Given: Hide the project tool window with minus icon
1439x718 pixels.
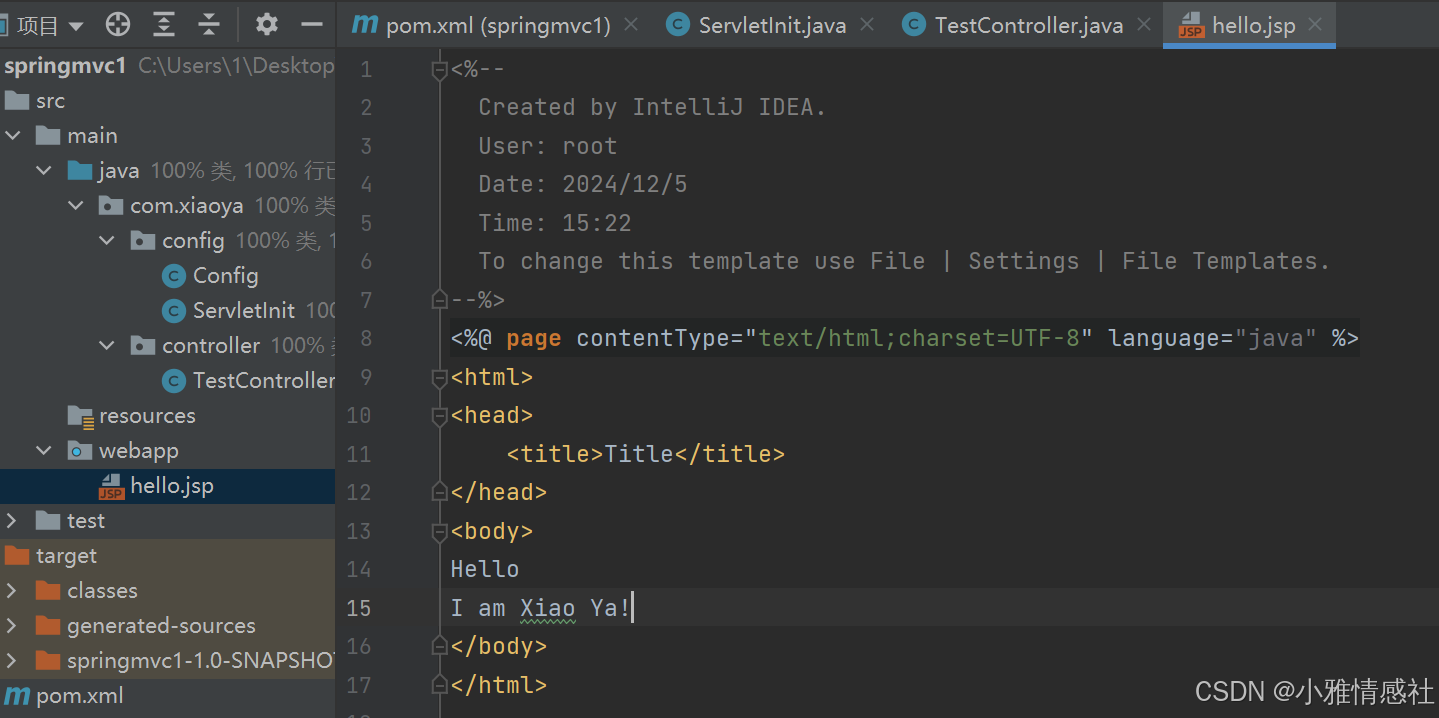Looking at the screenshot, I should click(312, 24).
